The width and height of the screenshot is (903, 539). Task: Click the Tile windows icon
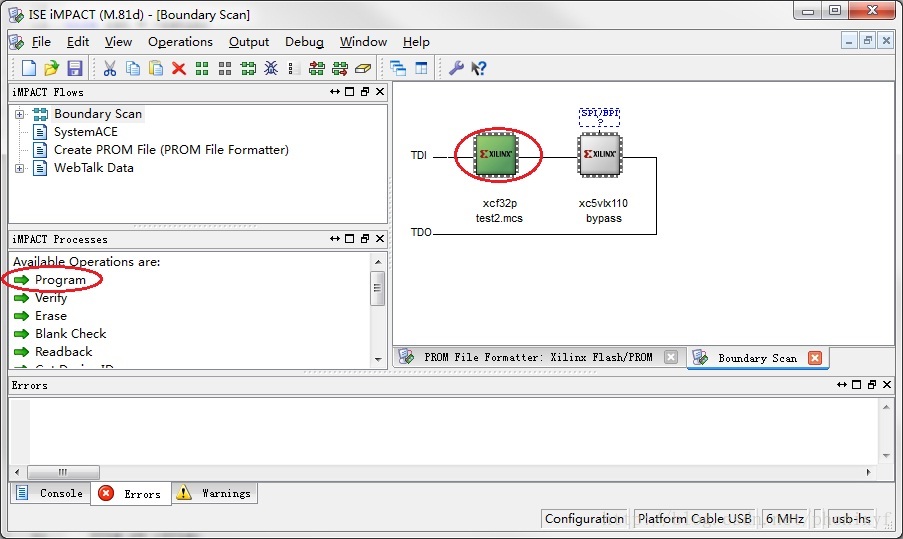click(421, 68)
